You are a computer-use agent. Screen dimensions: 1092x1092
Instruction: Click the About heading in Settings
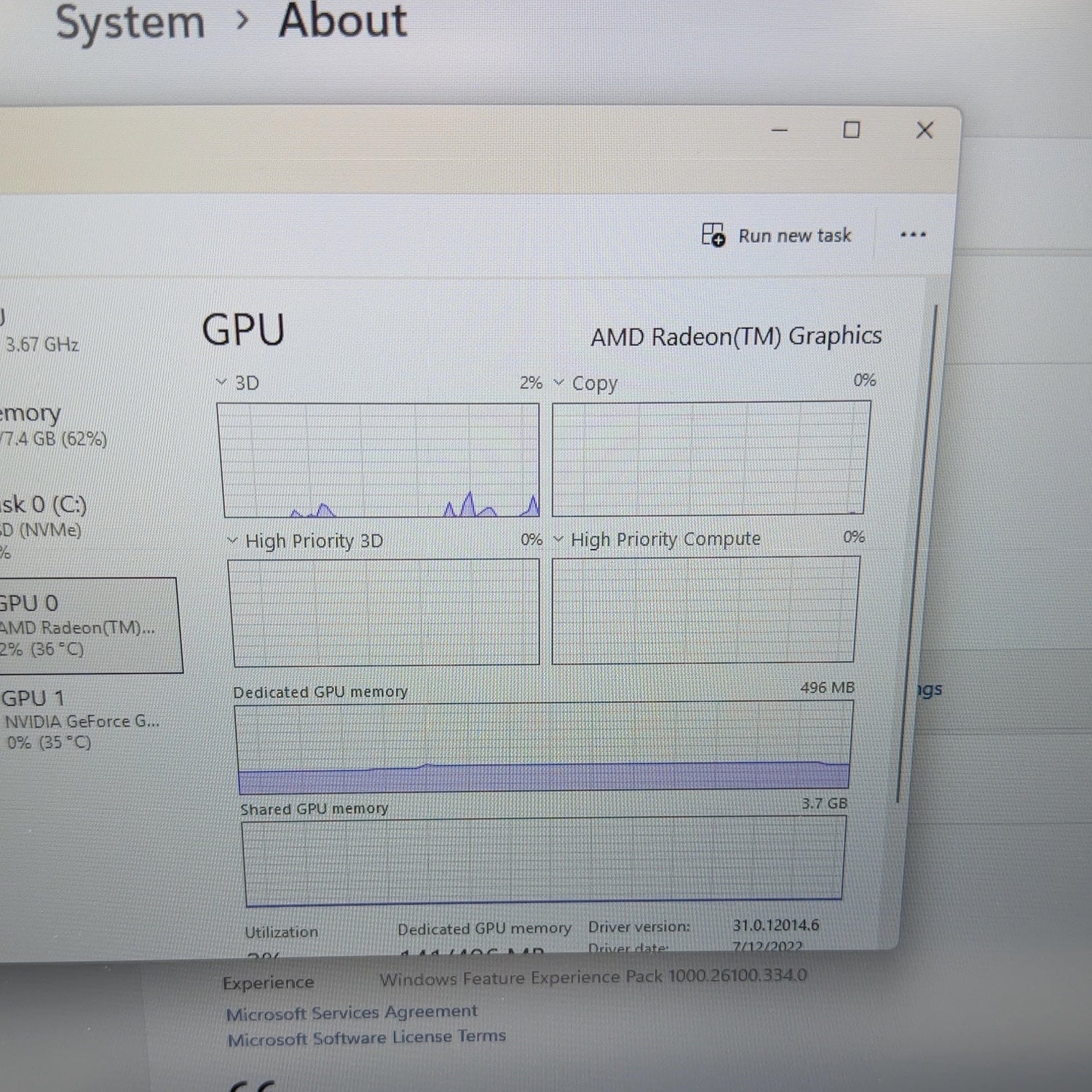click(342, 21)
